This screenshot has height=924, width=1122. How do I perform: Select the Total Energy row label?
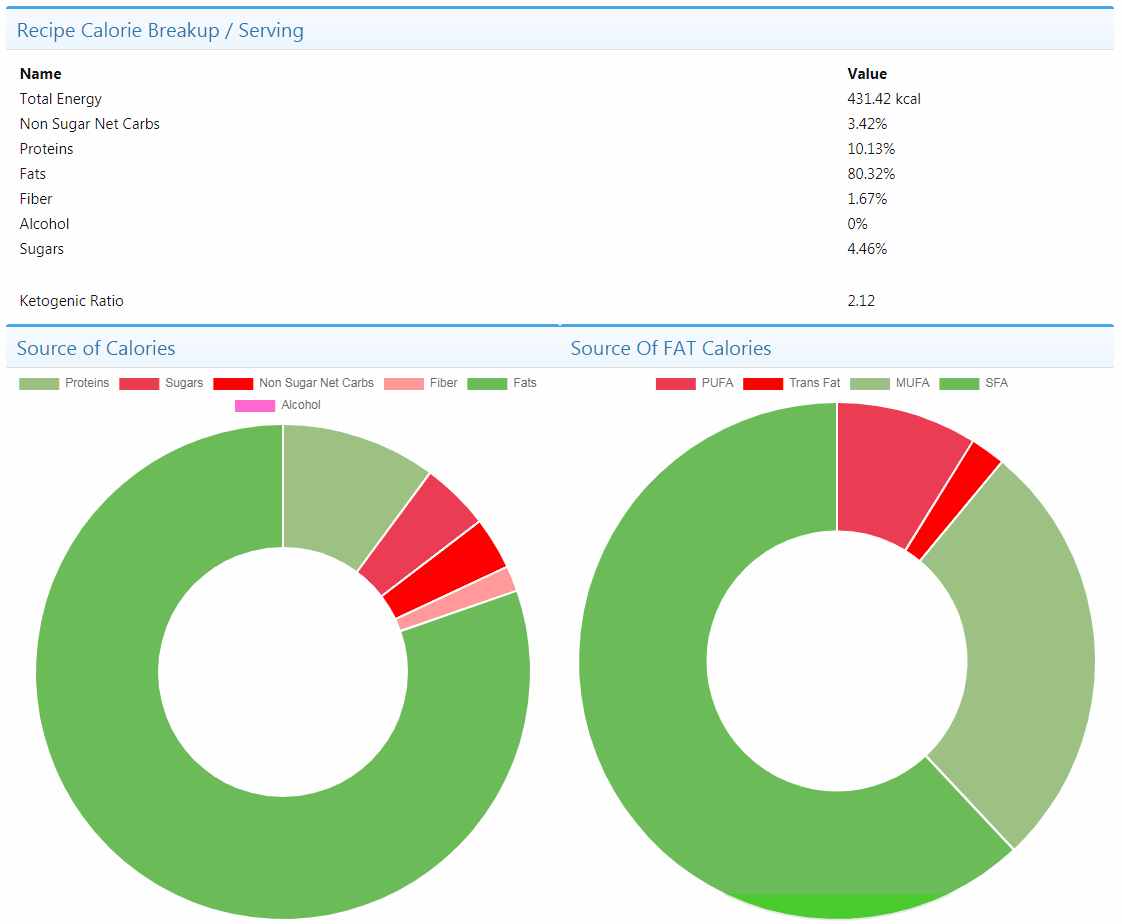61,99
